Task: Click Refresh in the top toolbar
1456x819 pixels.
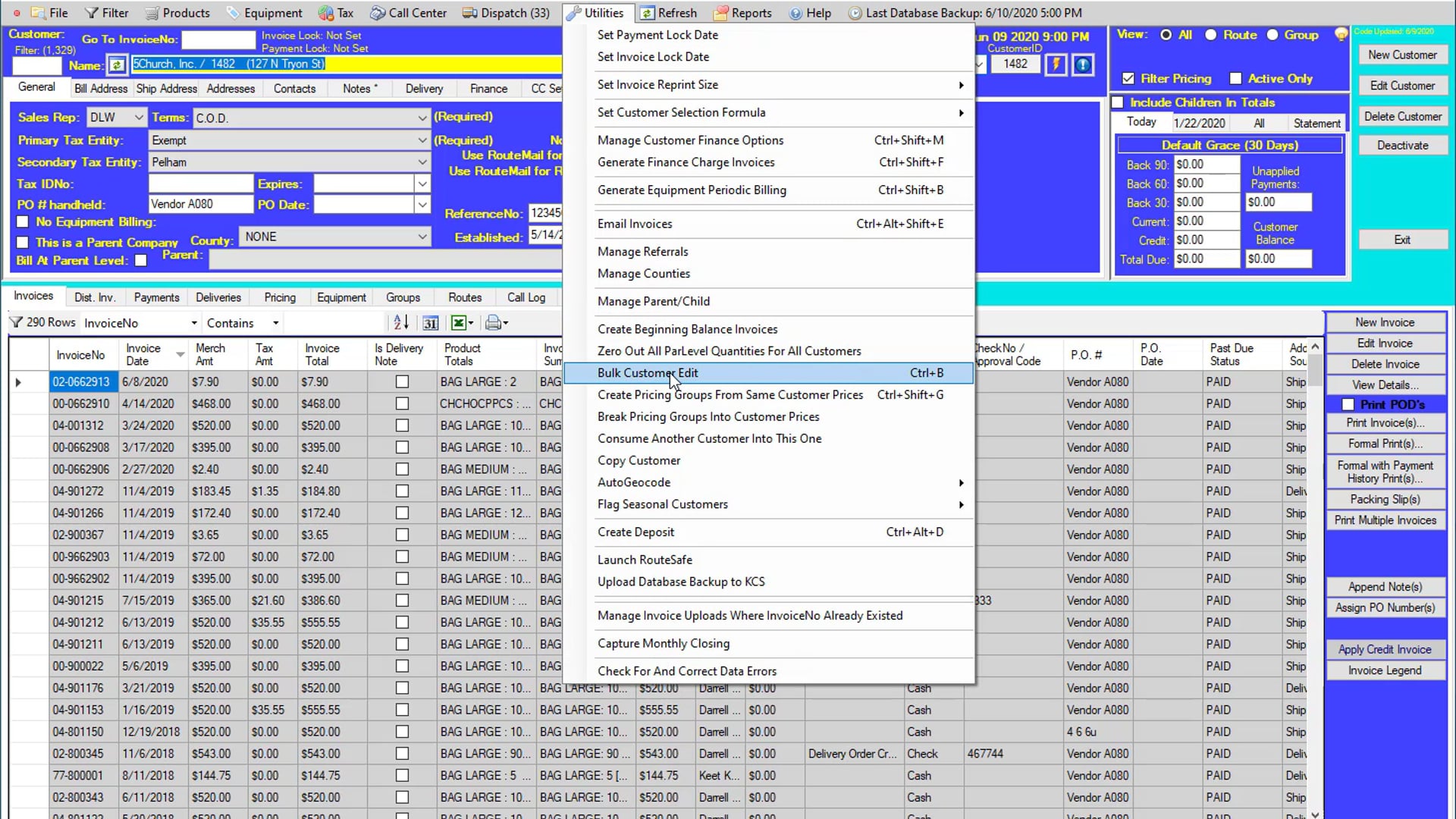Action: [x=668, y=13]
